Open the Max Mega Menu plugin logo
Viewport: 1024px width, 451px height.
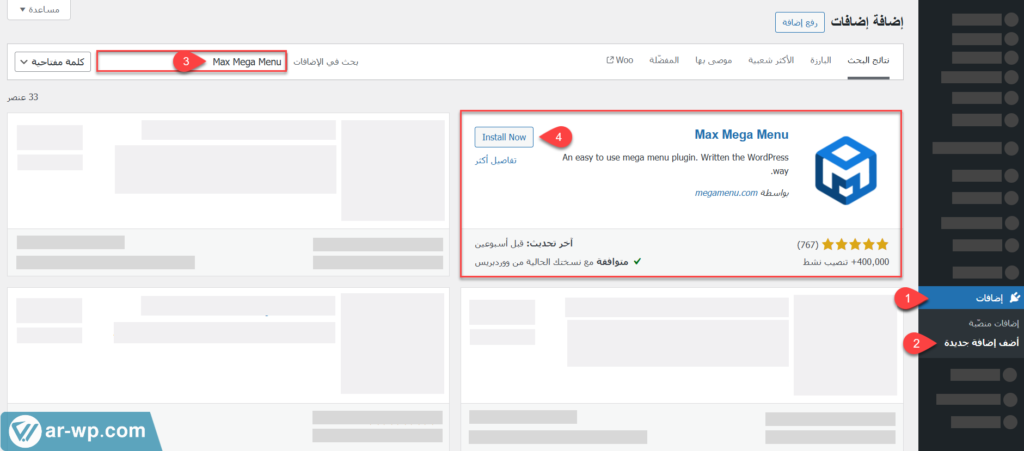845,171
